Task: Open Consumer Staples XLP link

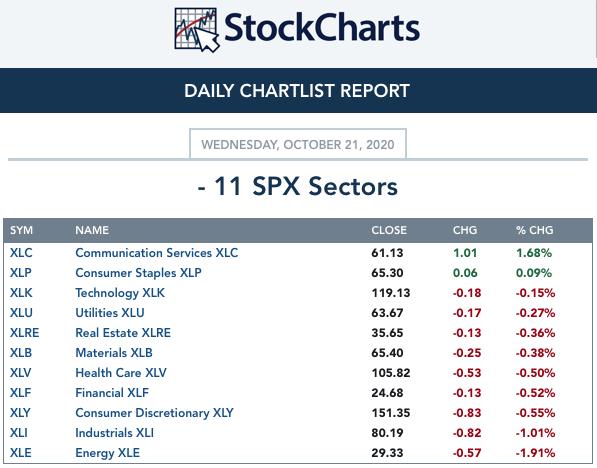Action: pos(138,273)
